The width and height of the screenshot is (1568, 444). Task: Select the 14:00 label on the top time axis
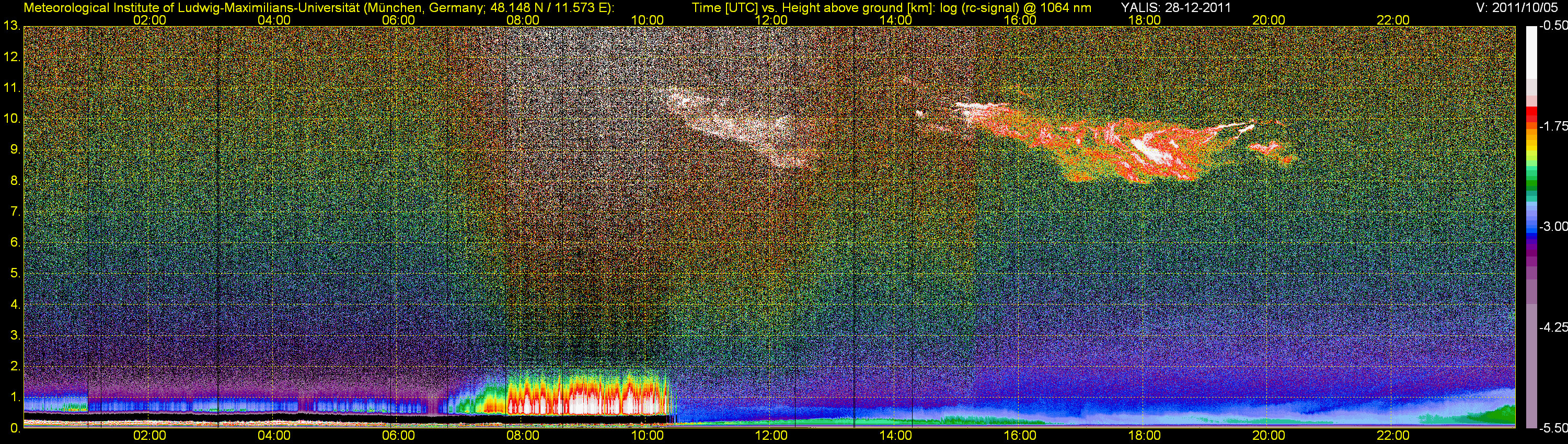pyautogui.click(x=896, y=20)
